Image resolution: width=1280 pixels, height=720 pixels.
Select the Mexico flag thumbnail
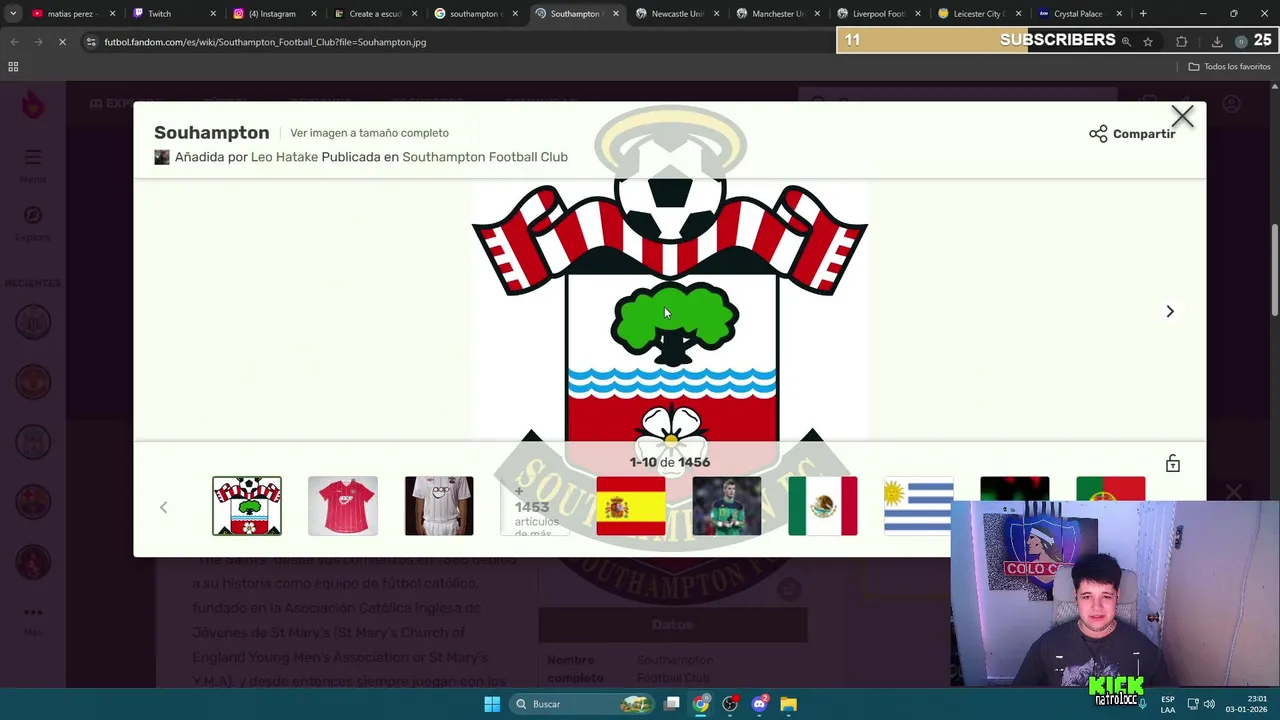(x=823, y=506)
